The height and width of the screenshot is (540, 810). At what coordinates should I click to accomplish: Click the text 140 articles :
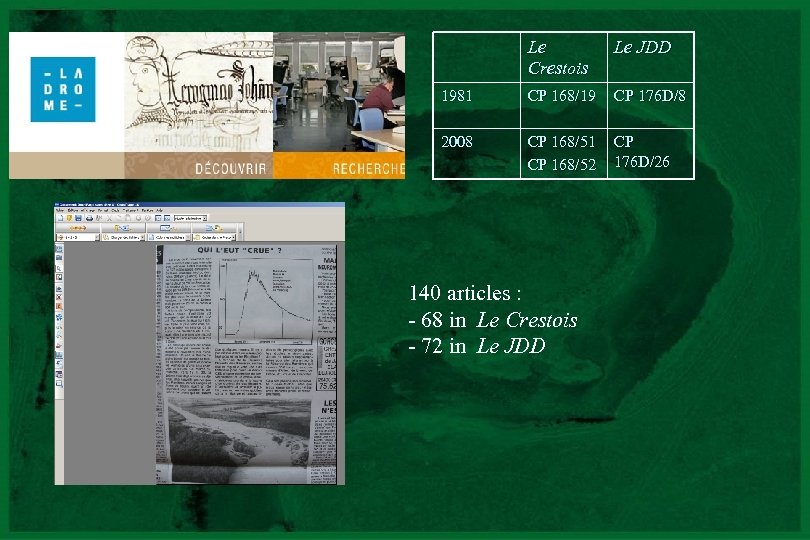click(465, 293)
